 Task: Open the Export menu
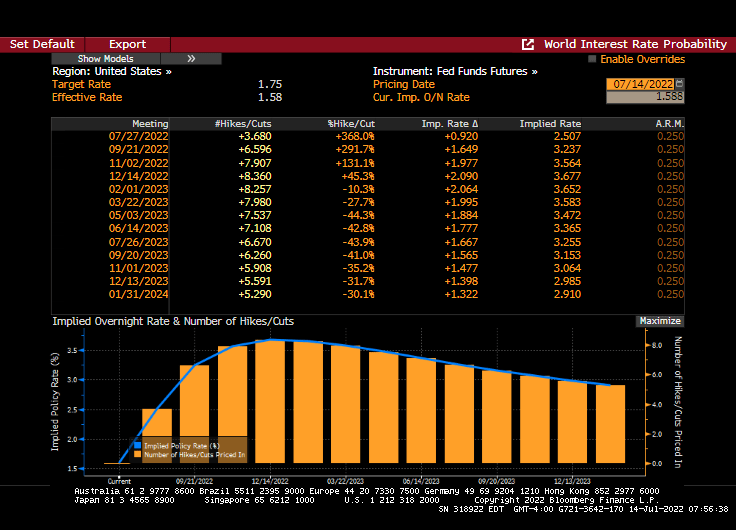[127, 44]
